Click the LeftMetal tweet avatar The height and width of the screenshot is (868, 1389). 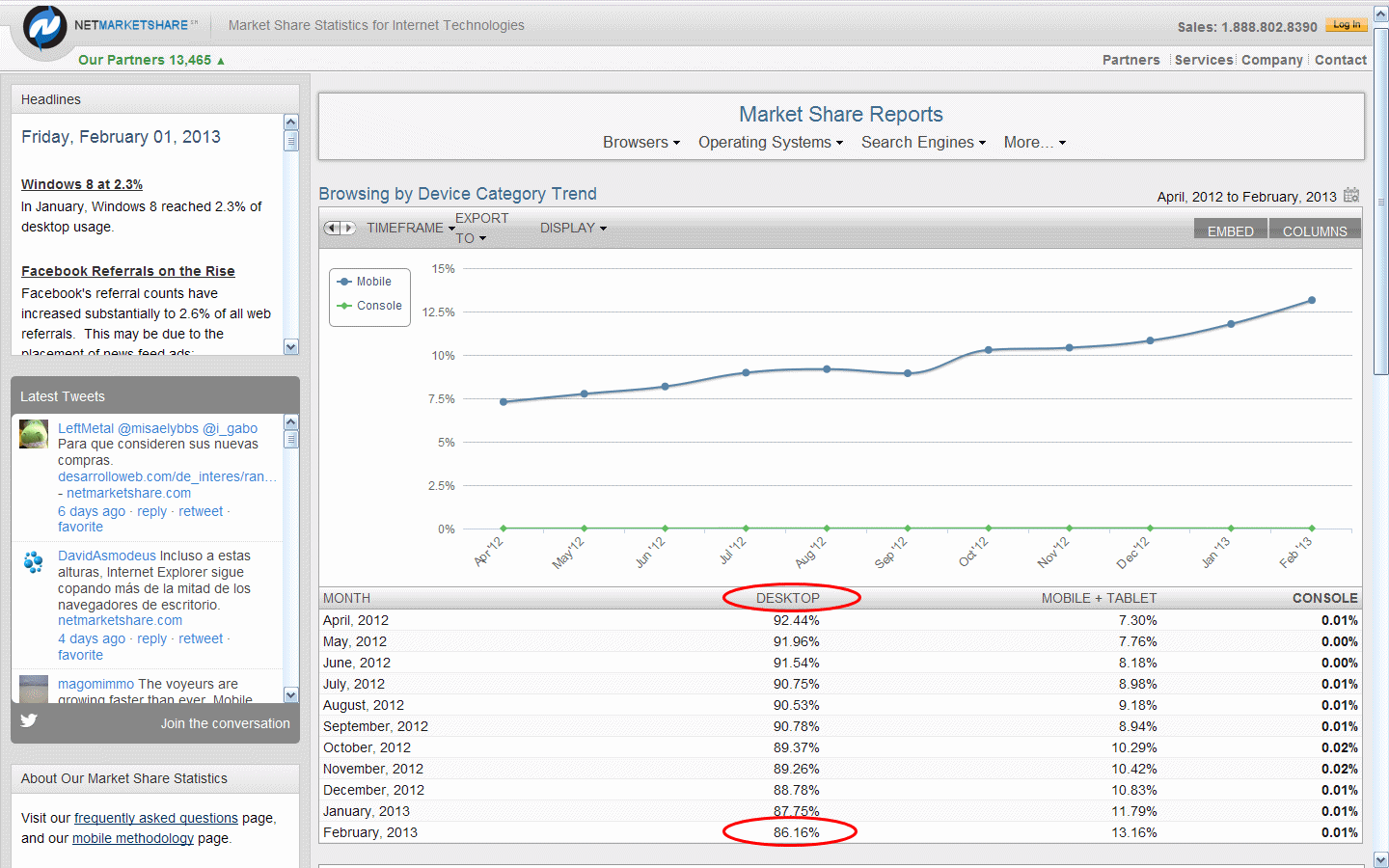click(34, 434)
